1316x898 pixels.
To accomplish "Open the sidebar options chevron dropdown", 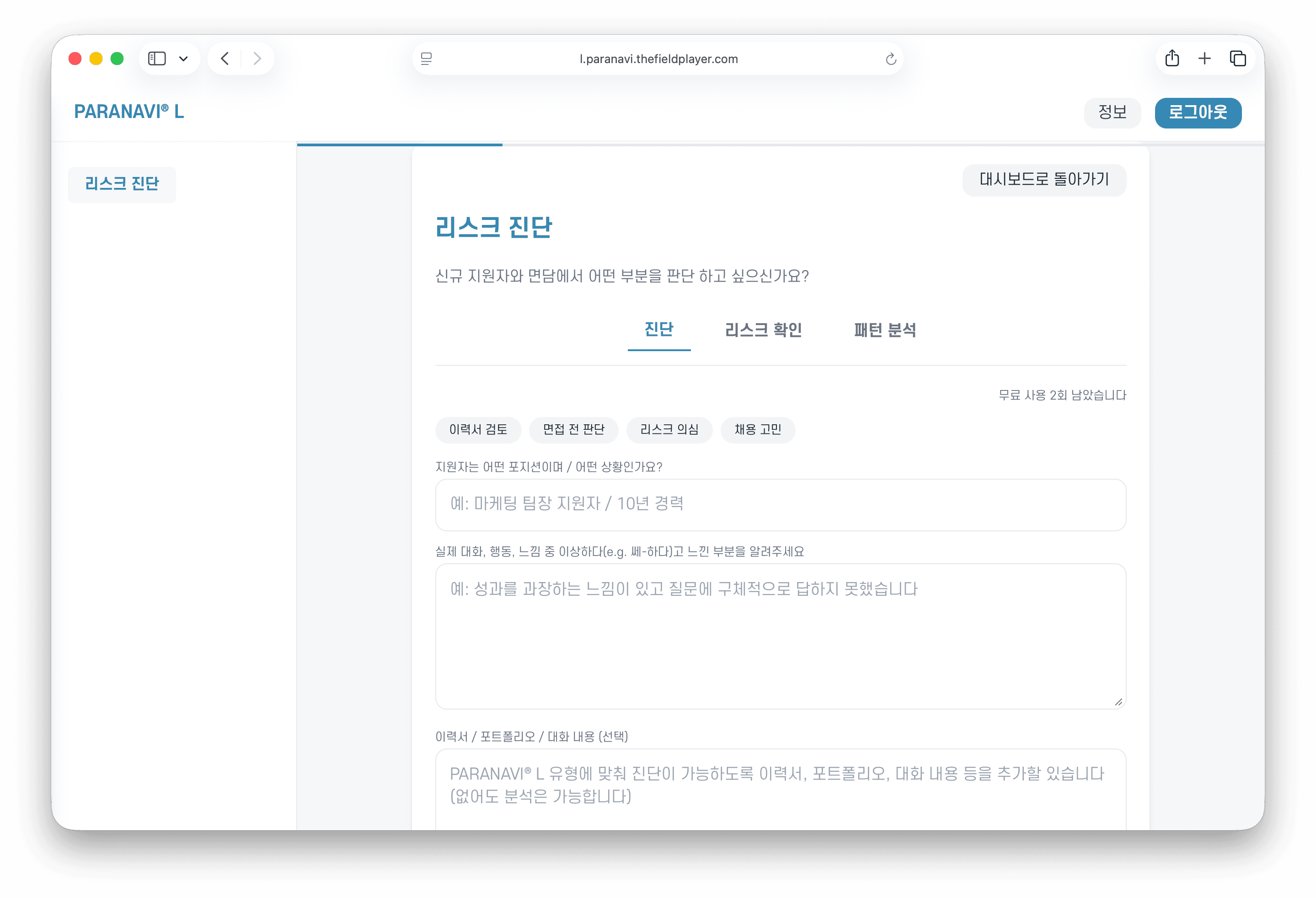I will point(183,58).
